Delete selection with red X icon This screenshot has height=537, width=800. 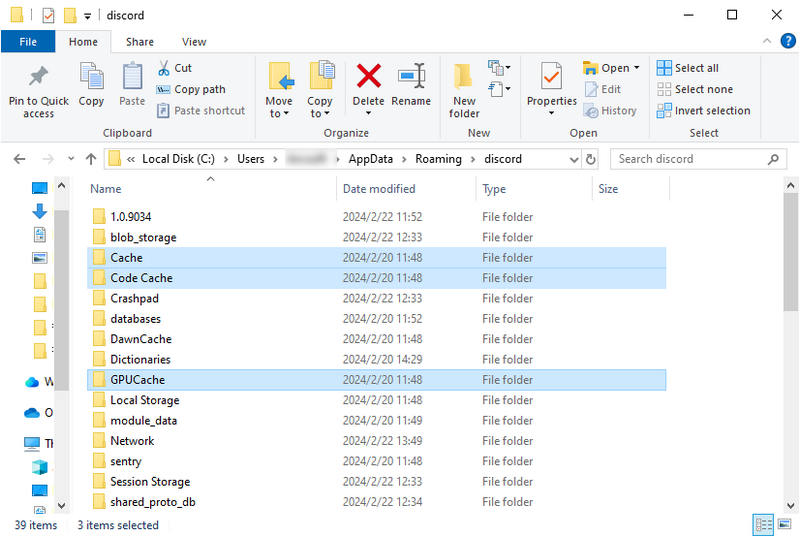[x=368, y=75]
